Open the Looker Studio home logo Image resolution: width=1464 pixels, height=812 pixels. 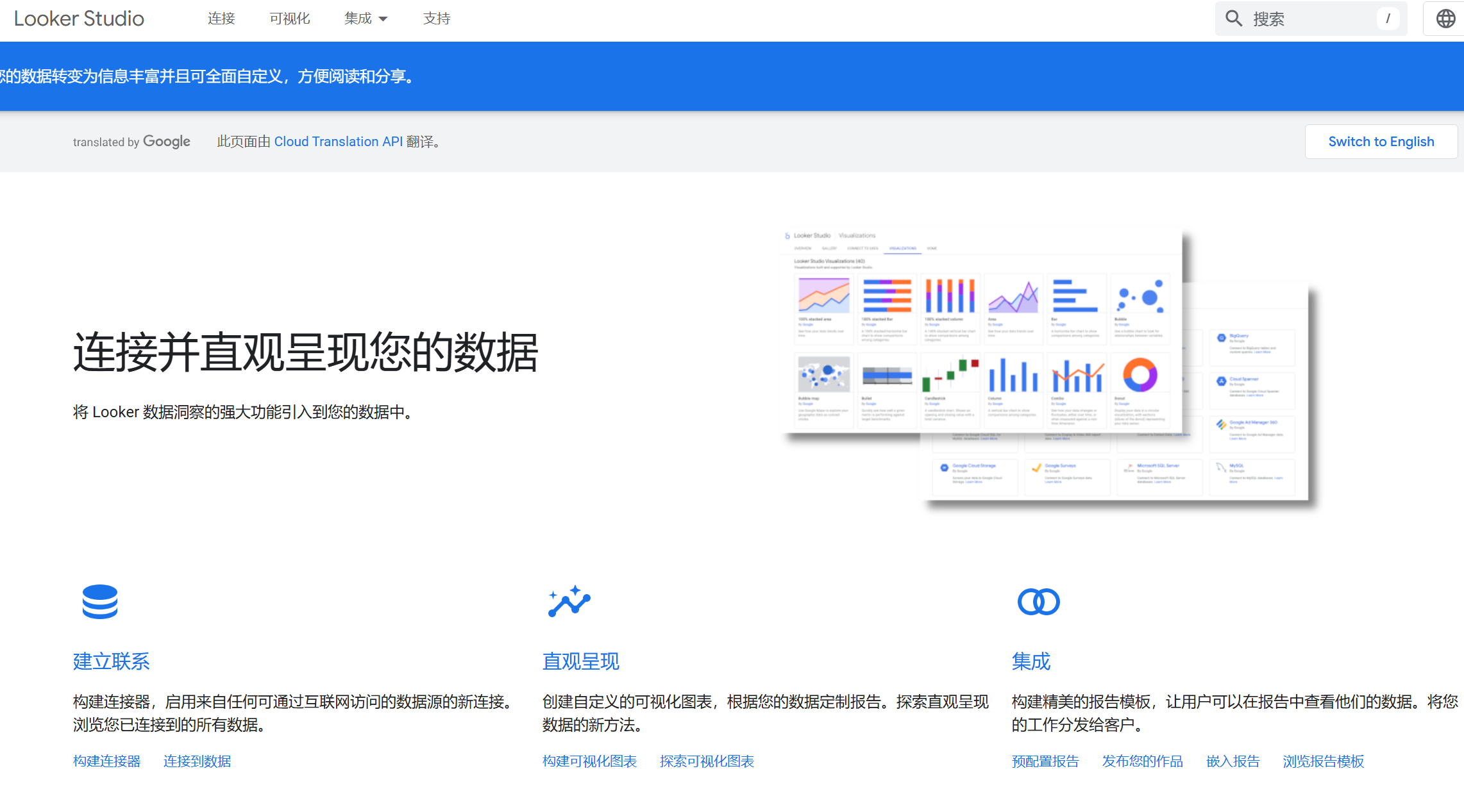click(79, 19)
